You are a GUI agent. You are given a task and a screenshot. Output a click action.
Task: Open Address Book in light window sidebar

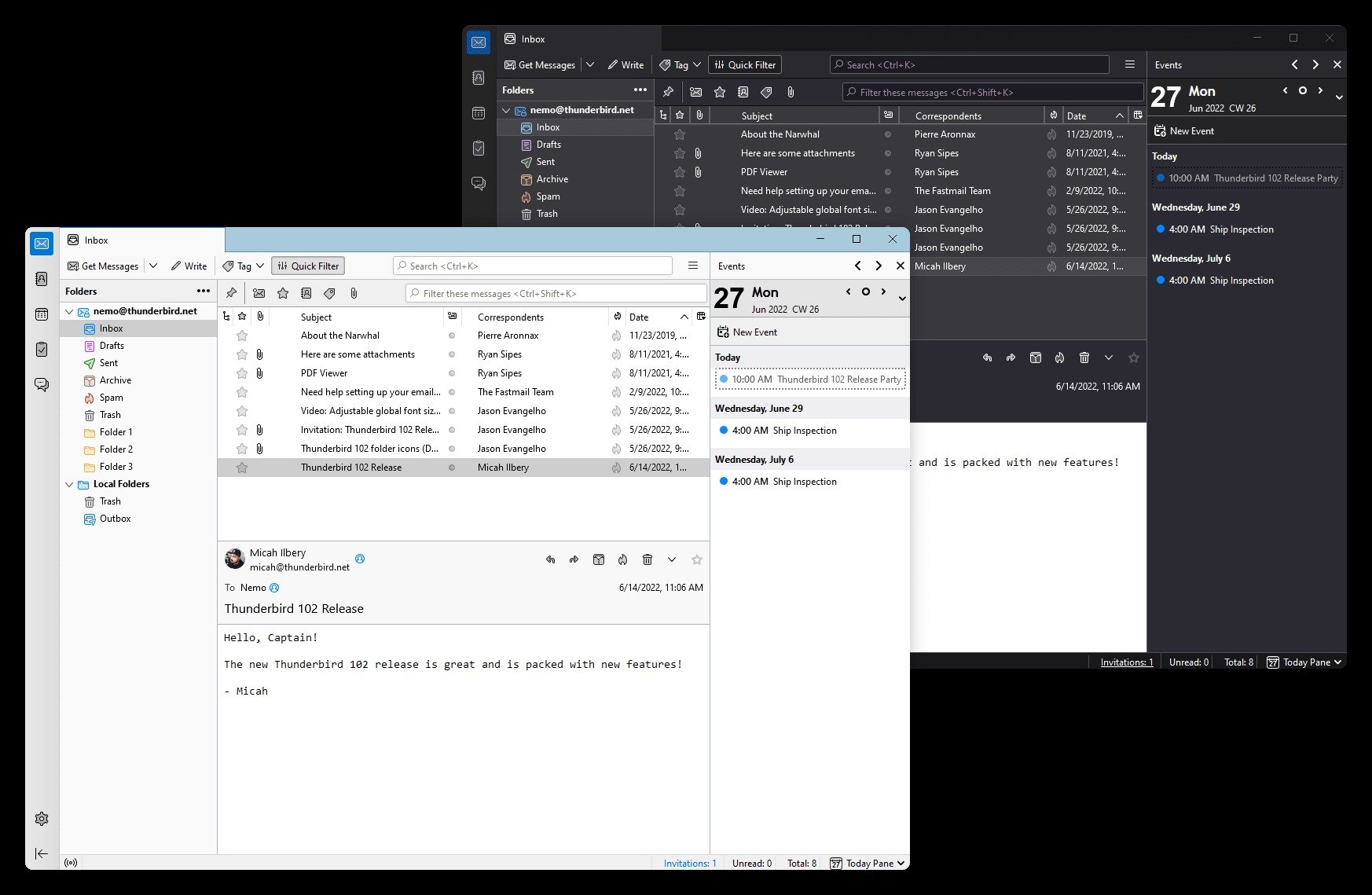tap(42, 279)
